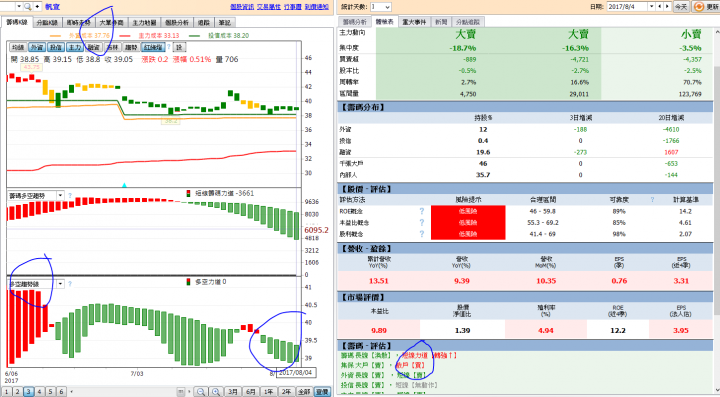Select layout preset 1 button
This screenshot has height=397, width=720.
click(7, 391)
